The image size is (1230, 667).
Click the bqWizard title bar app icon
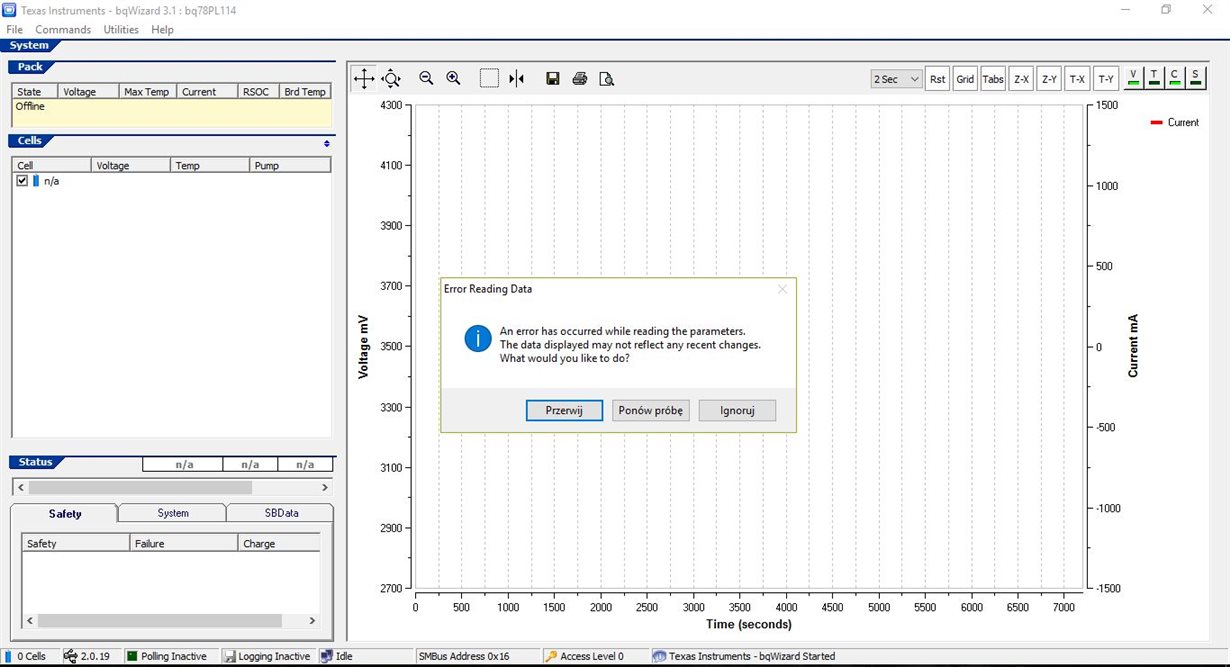click(10, 9)
